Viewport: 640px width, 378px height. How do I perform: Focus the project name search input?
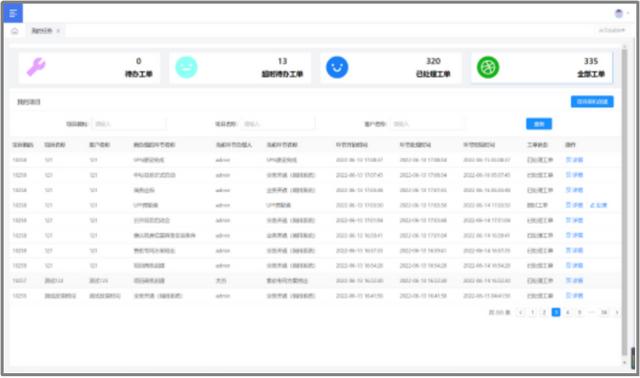click(x=278, y=124)
